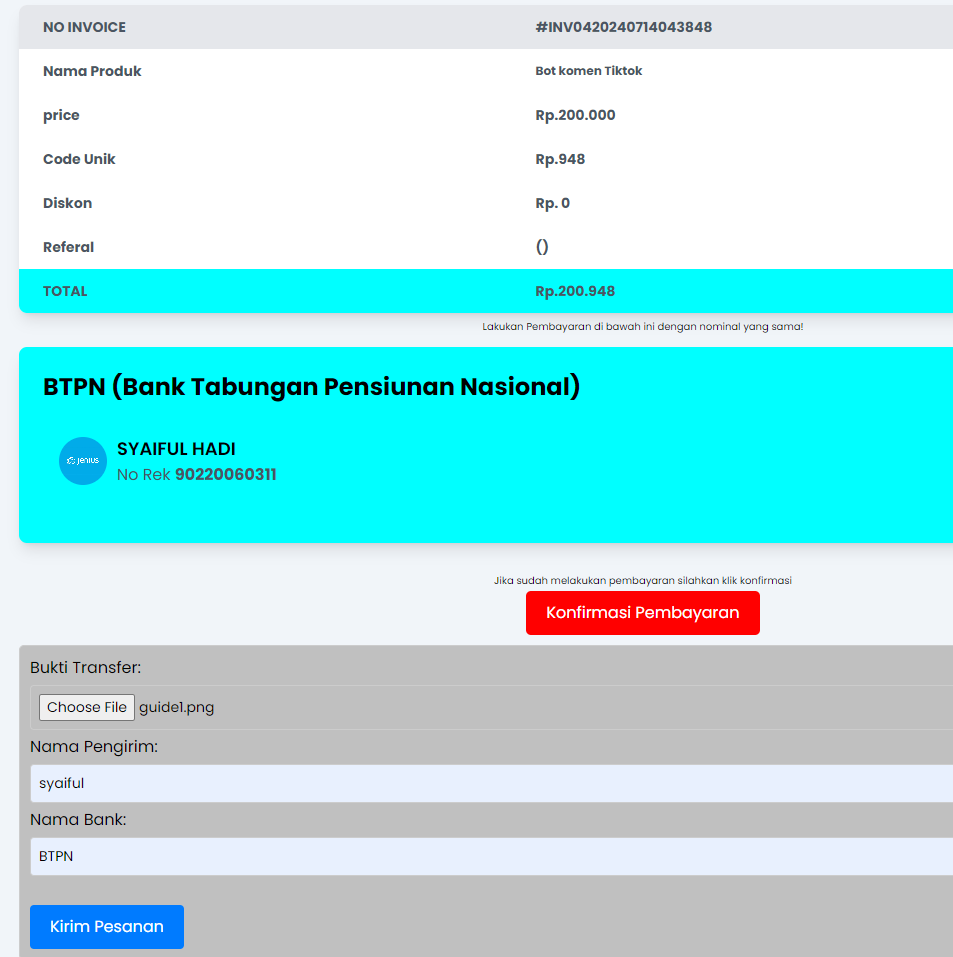Click the NO INVOICE header label
Image resolution: width=953 pixels, height=957 pixels.
(84, 27)
